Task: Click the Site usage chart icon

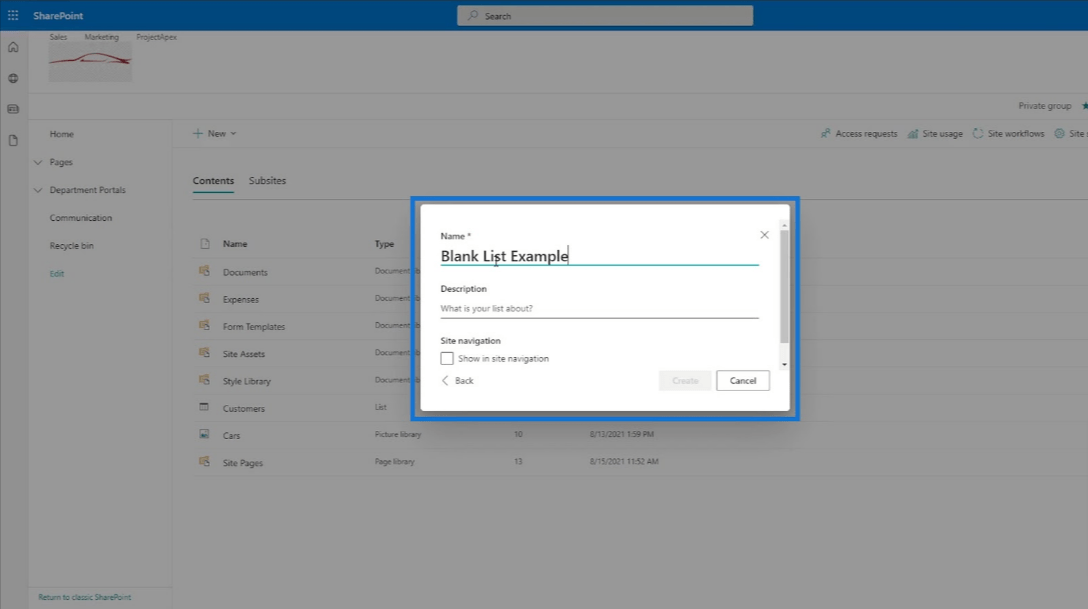Action: 913,134
